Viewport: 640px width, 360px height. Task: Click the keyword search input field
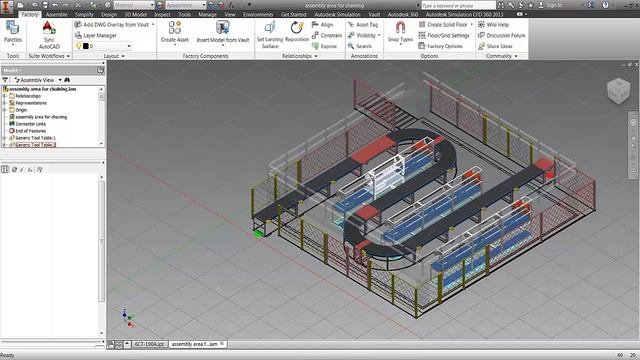[458, 5]
